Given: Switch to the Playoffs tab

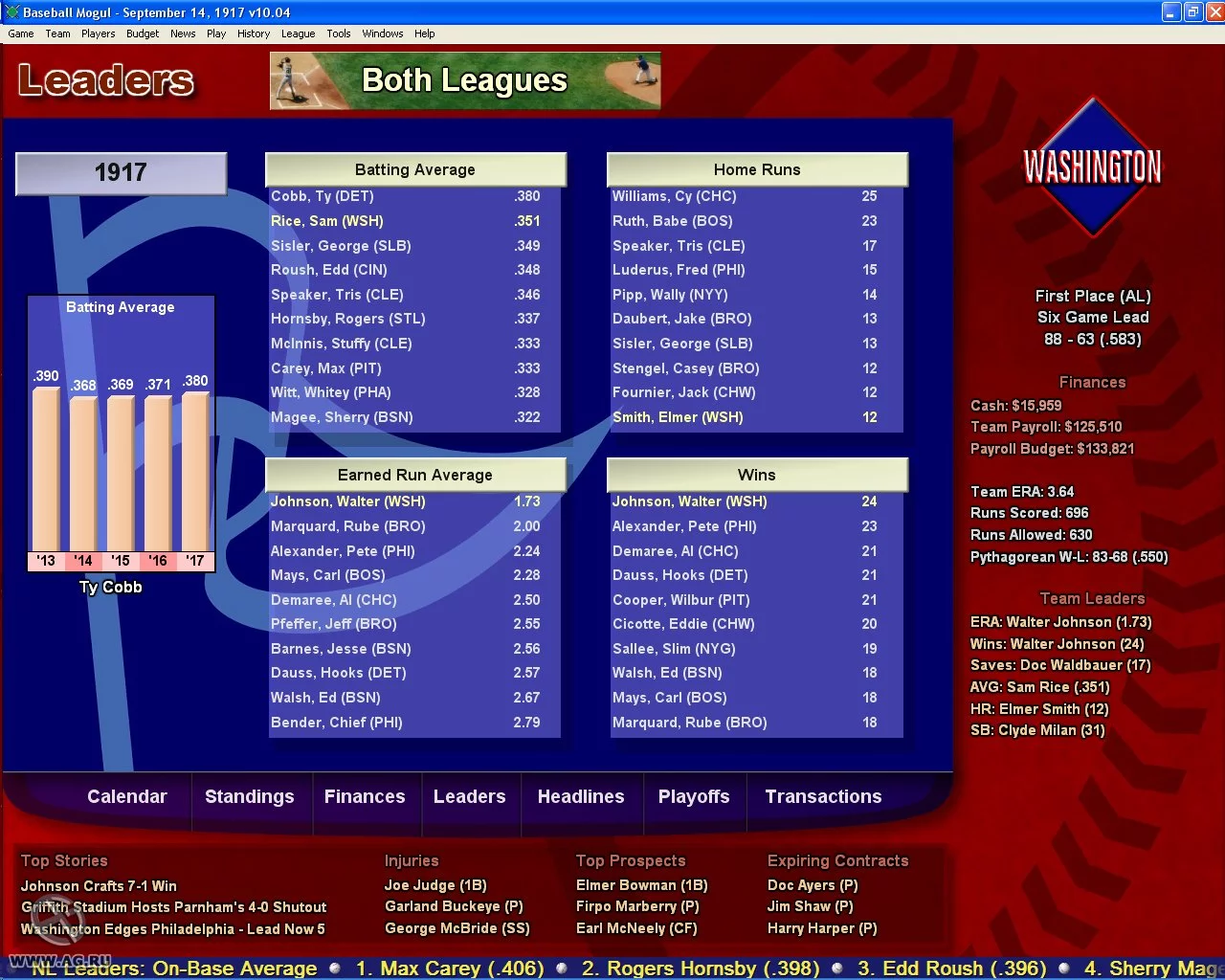Looking at the screenshot, I should point(694,796).
